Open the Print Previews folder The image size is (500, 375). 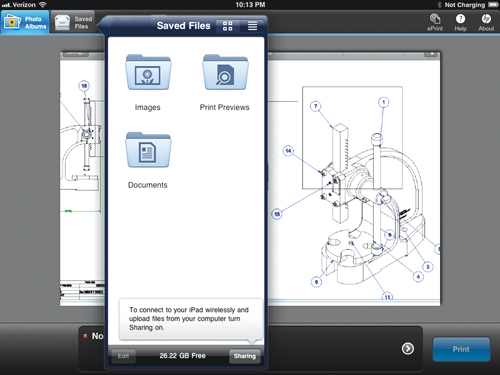point(225,72)
